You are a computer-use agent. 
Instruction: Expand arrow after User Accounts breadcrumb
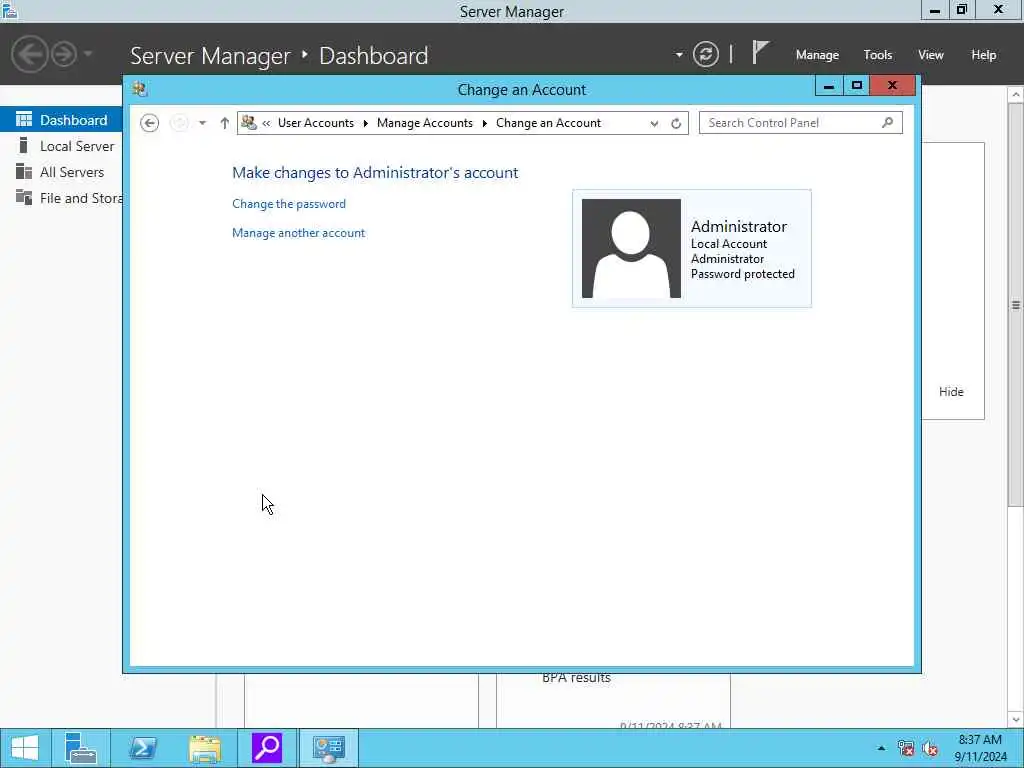[x=366, y=123]
